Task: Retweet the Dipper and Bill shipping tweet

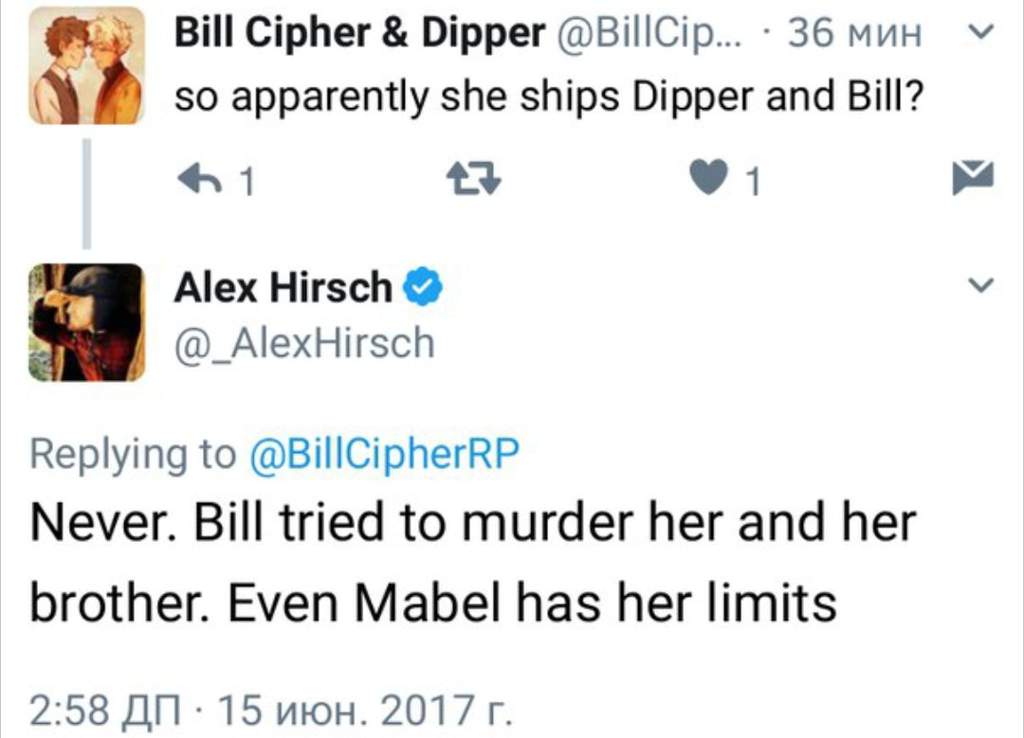Action: 474,179
